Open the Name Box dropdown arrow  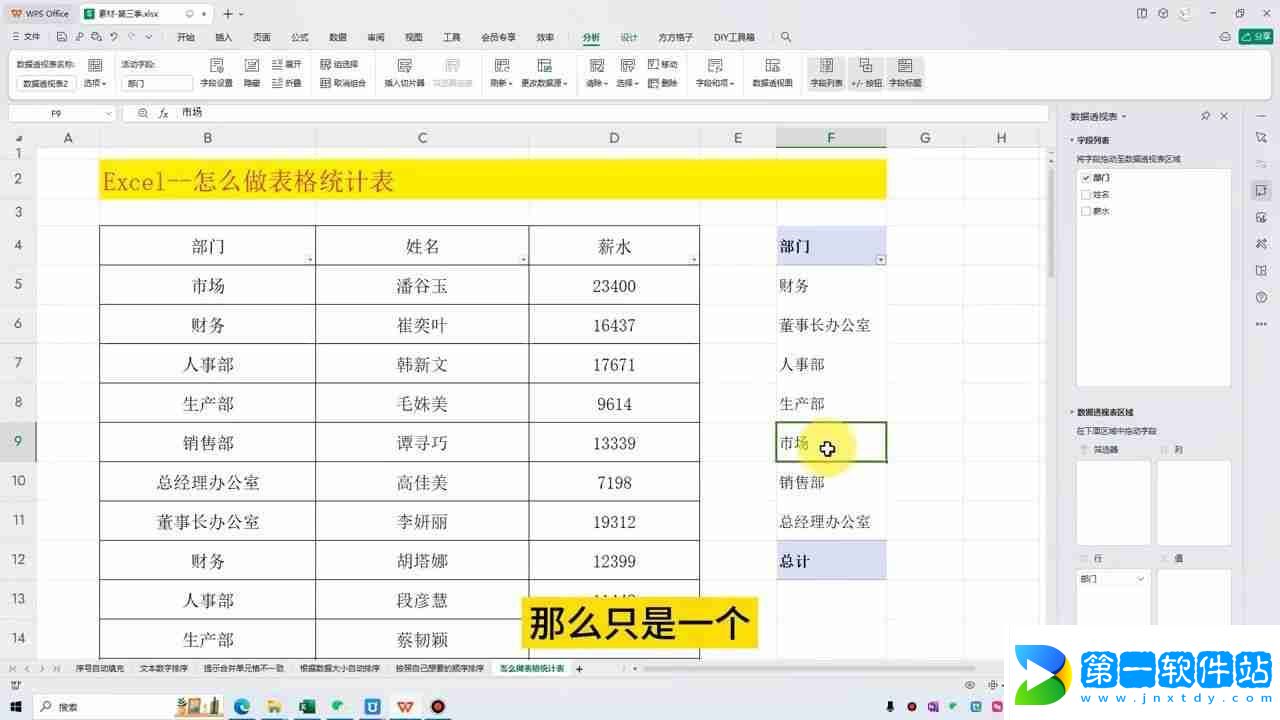coord(108,114)
